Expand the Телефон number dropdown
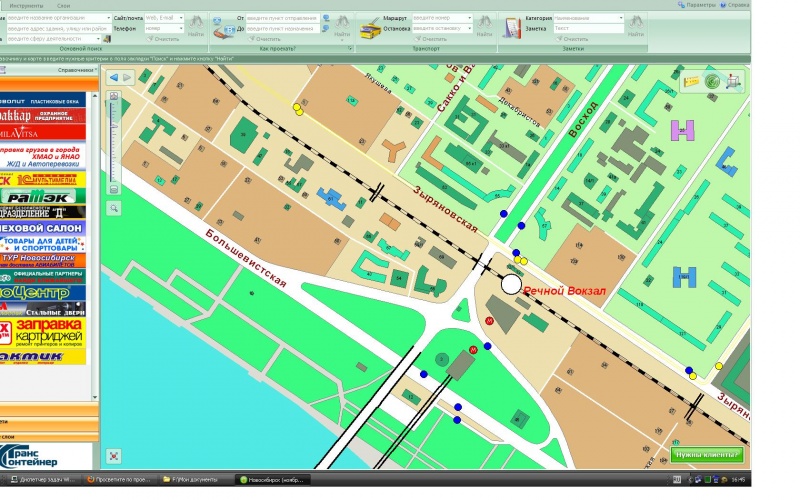Screen dimensions: 800x500 tap(181, 29)
